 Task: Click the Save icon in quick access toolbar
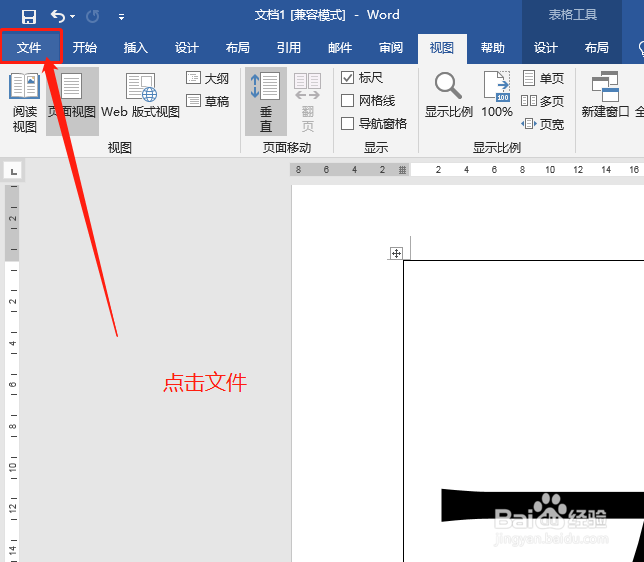[x=29, y=17]
